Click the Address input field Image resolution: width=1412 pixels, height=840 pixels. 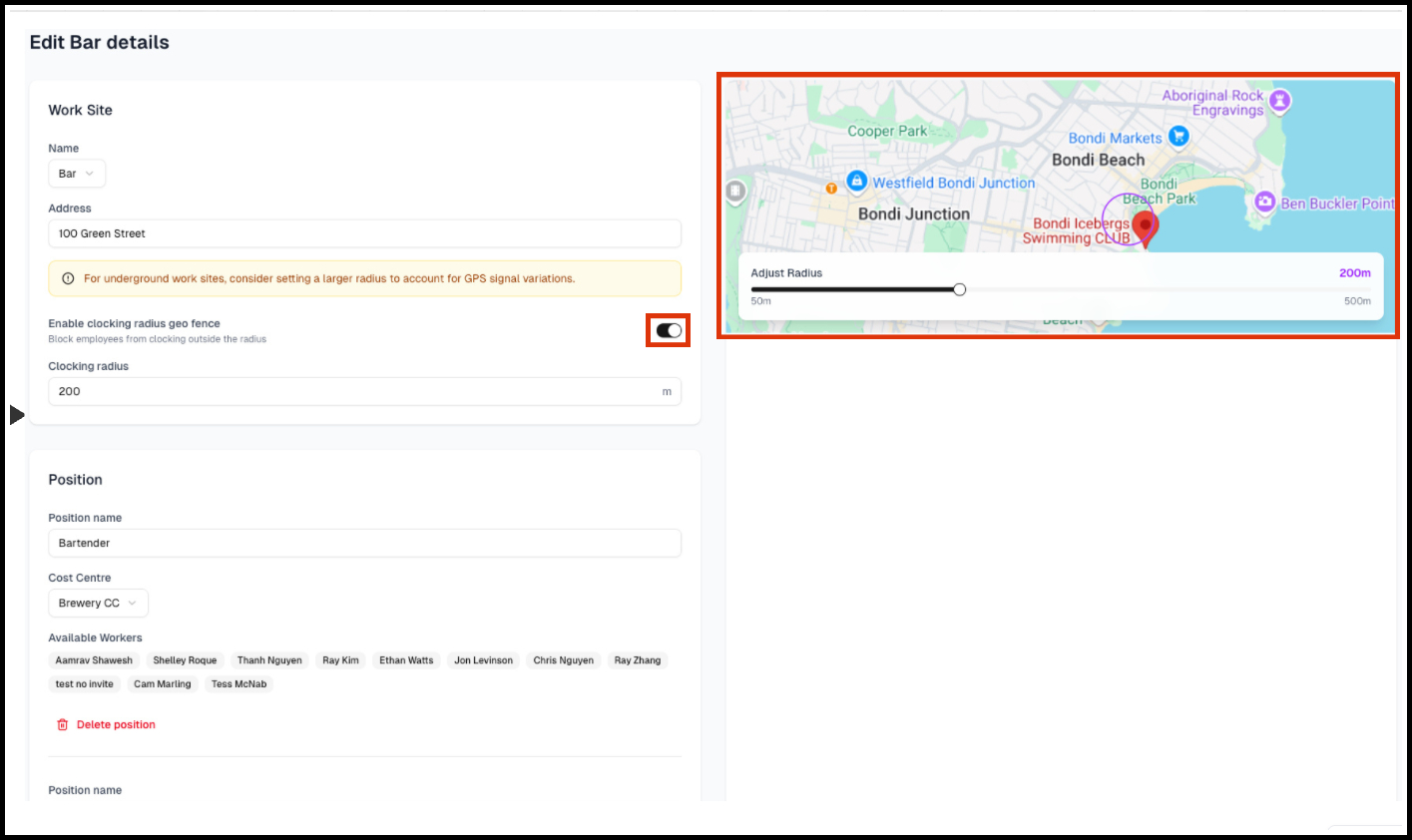pyautogui.click(x=364, y=233)
